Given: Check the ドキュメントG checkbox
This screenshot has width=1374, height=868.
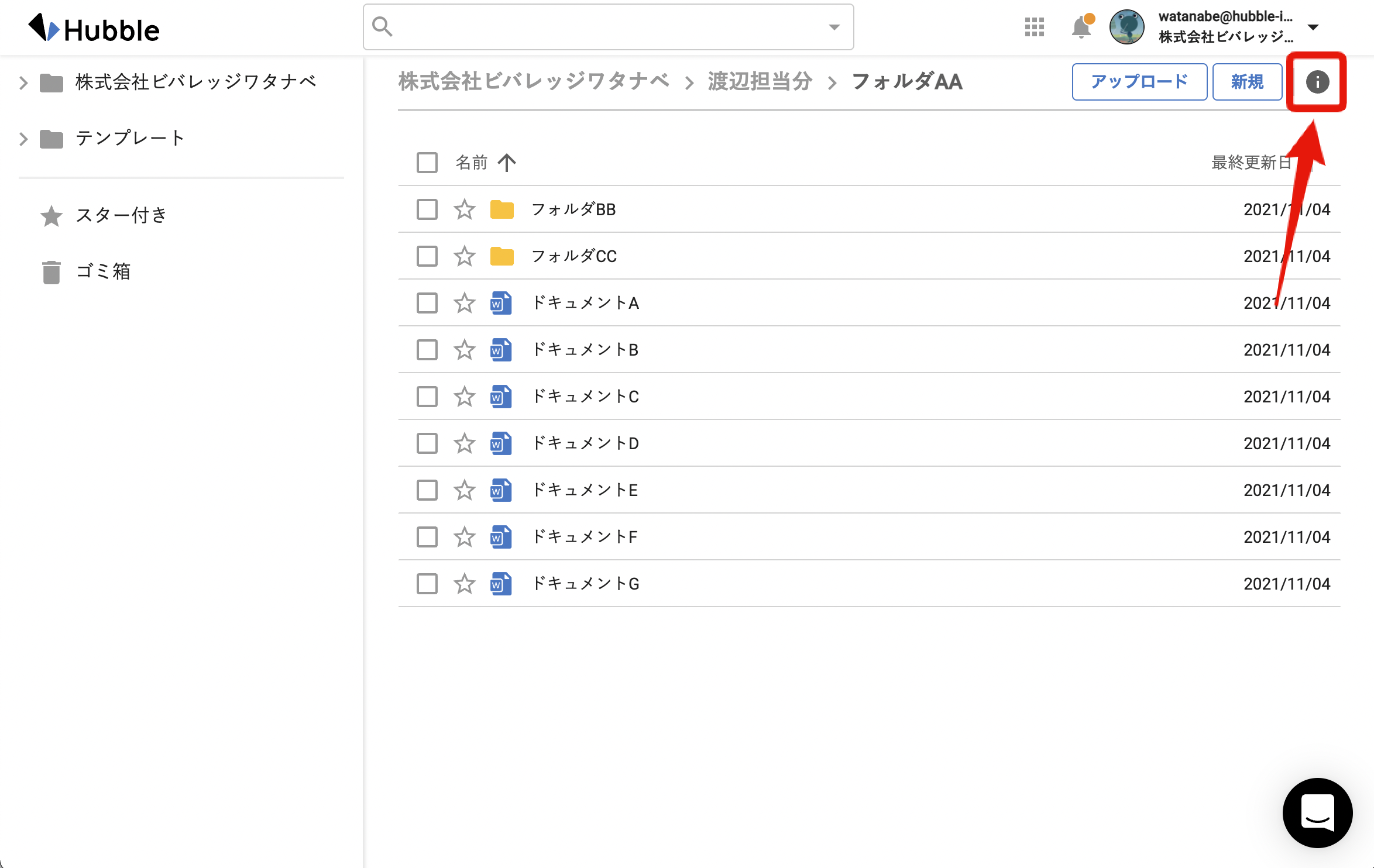Looking at the screenshot, I should [427, 583].
